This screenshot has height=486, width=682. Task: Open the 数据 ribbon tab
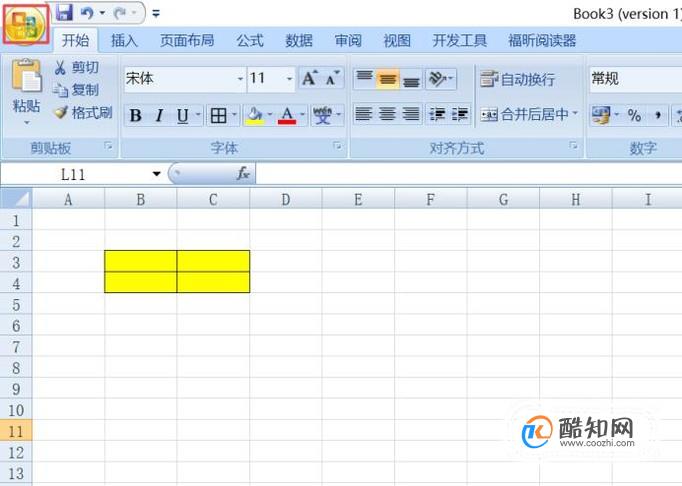point(299,40)
